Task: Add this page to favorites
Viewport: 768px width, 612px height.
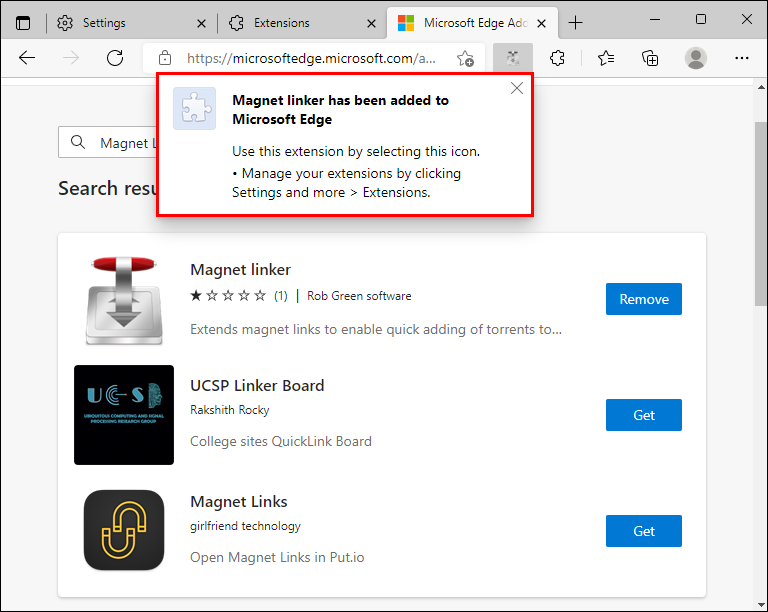Action: click(465, 58)
